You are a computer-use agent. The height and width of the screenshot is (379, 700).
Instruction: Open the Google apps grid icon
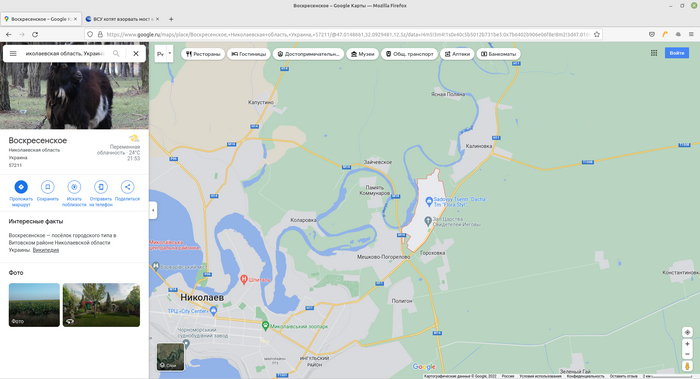pos(654,53)
